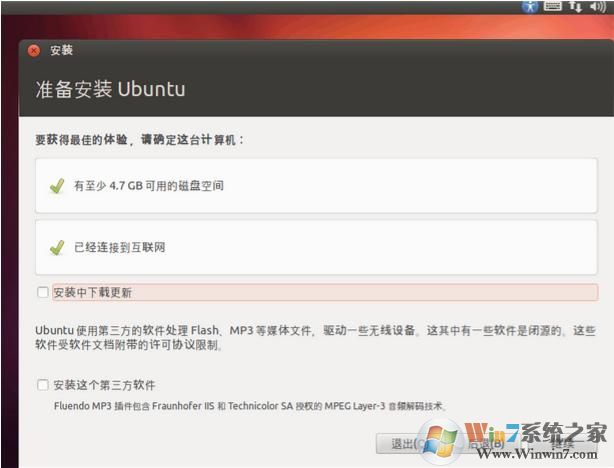Click the Fluendo MP3 plugin description text
This screenshot has height=468, width=614.
tap(250, 406)
